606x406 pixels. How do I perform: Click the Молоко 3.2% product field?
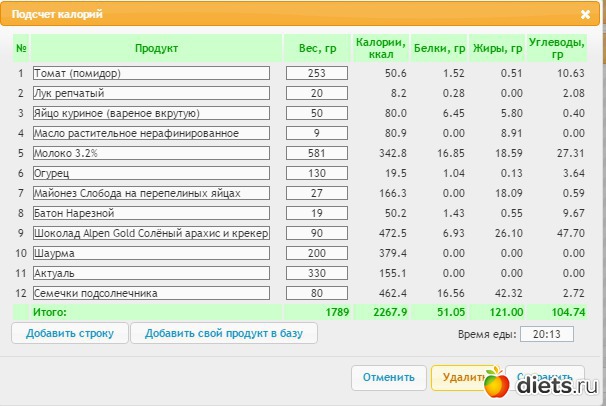[x=151, y=153]
